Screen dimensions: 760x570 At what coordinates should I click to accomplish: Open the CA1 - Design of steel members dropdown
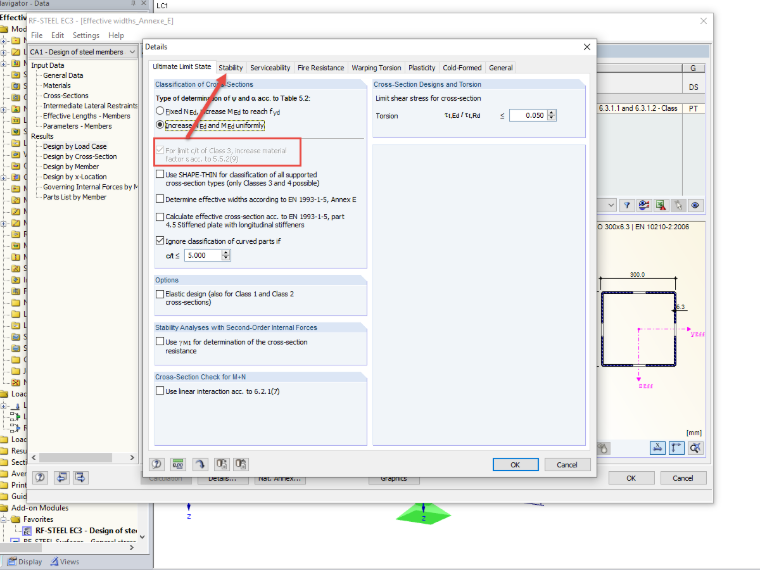click(132, 52)
